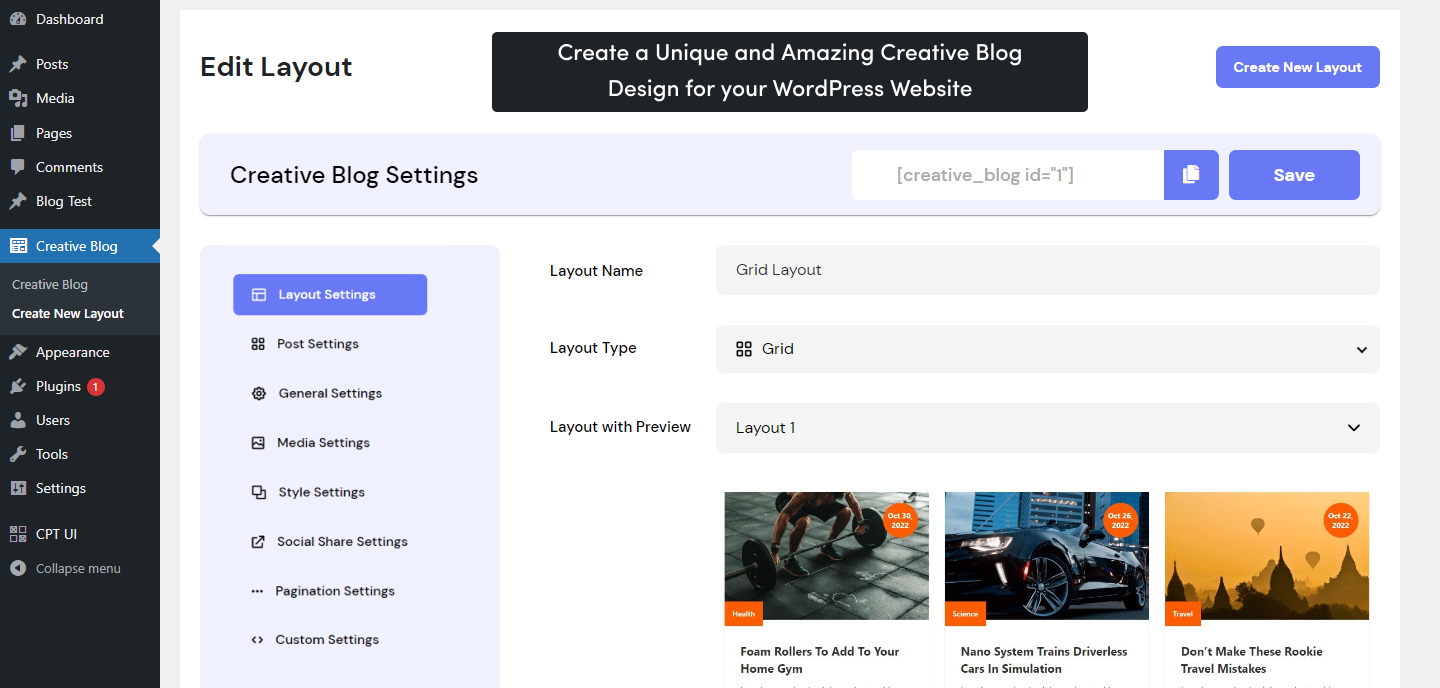Open Appearance via its paintbrush sidebar icon
Screen dimensions: 1440x688
coord(17,351)
